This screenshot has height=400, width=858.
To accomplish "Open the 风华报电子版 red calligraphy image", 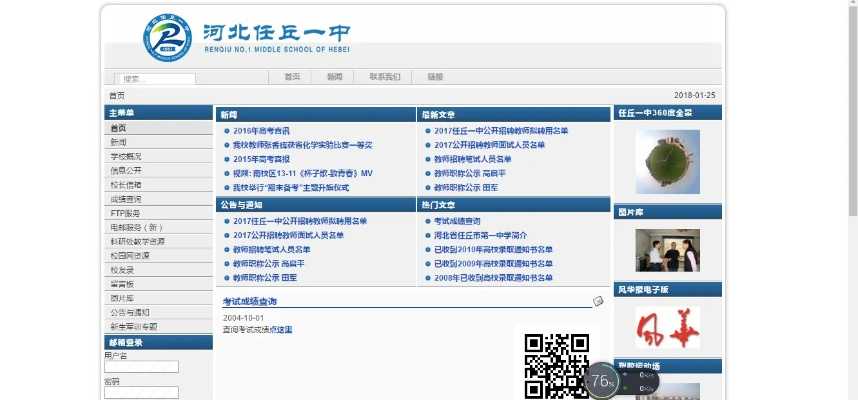I will coord(668,327).
